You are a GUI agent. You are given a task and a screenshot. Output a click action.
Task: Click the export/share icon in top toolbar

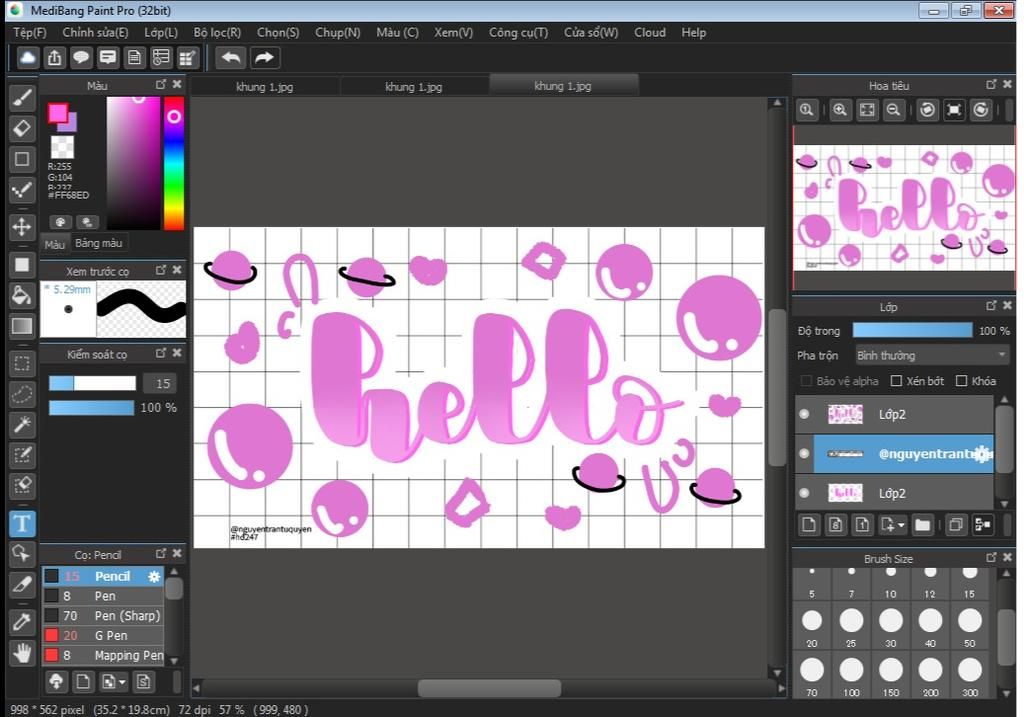point(54,57)
